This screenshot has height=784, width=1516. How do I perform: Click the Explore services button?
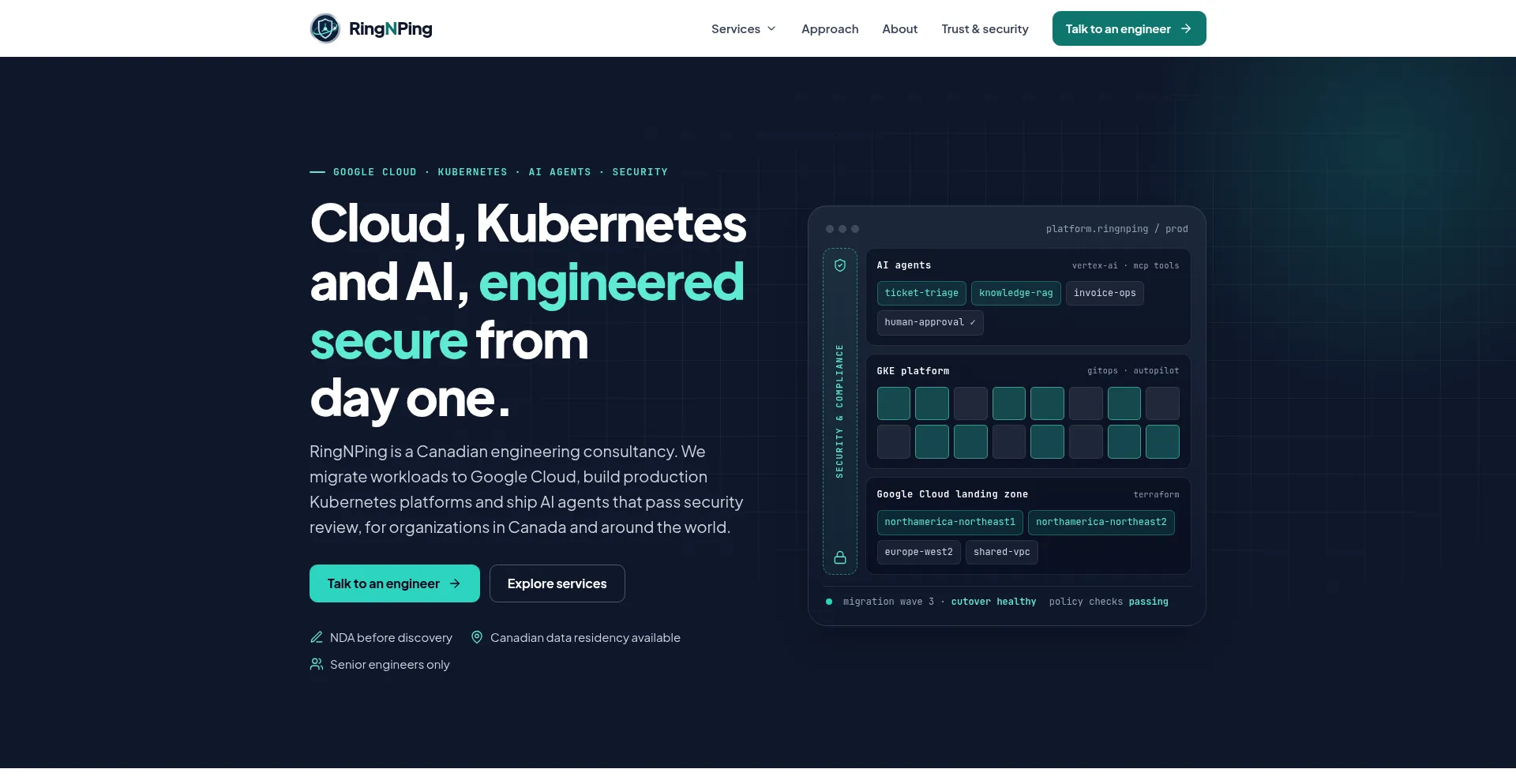[557, 583]
